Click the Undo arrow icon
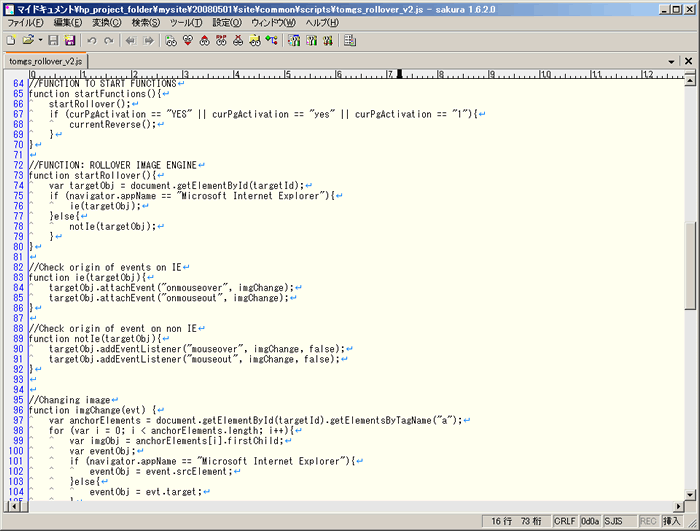The image size is (700, 531). click(x=91, y=41)
